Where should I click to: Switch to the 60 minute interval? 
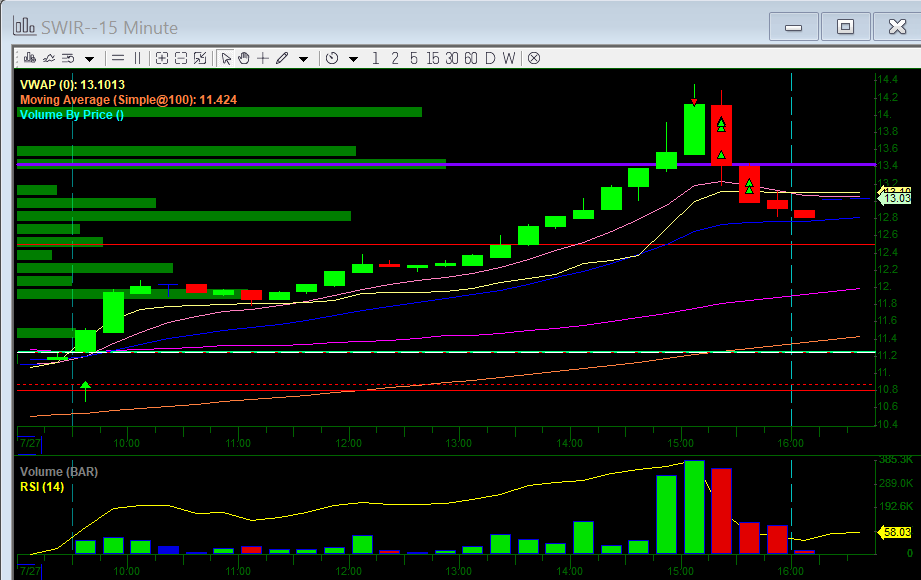pos(470,58)
